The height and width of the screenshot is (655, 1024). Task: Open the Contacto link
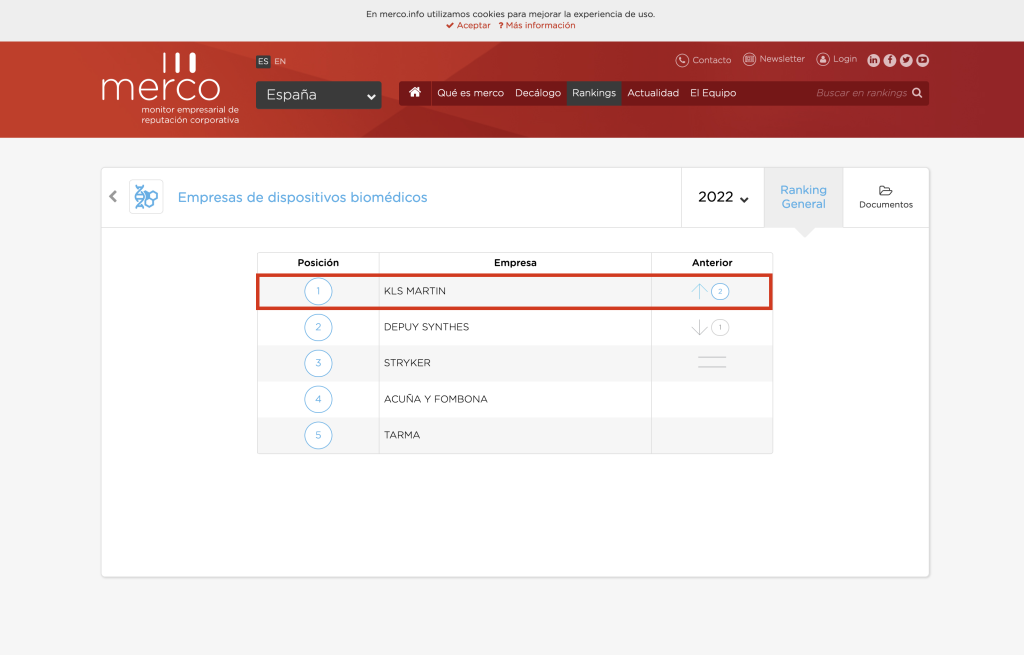tap(712, 60)
